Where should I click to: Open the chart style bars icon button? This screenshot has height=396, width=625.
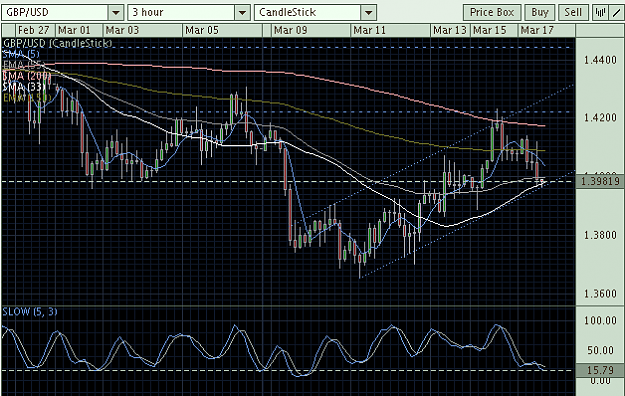(x=599, y=12)
